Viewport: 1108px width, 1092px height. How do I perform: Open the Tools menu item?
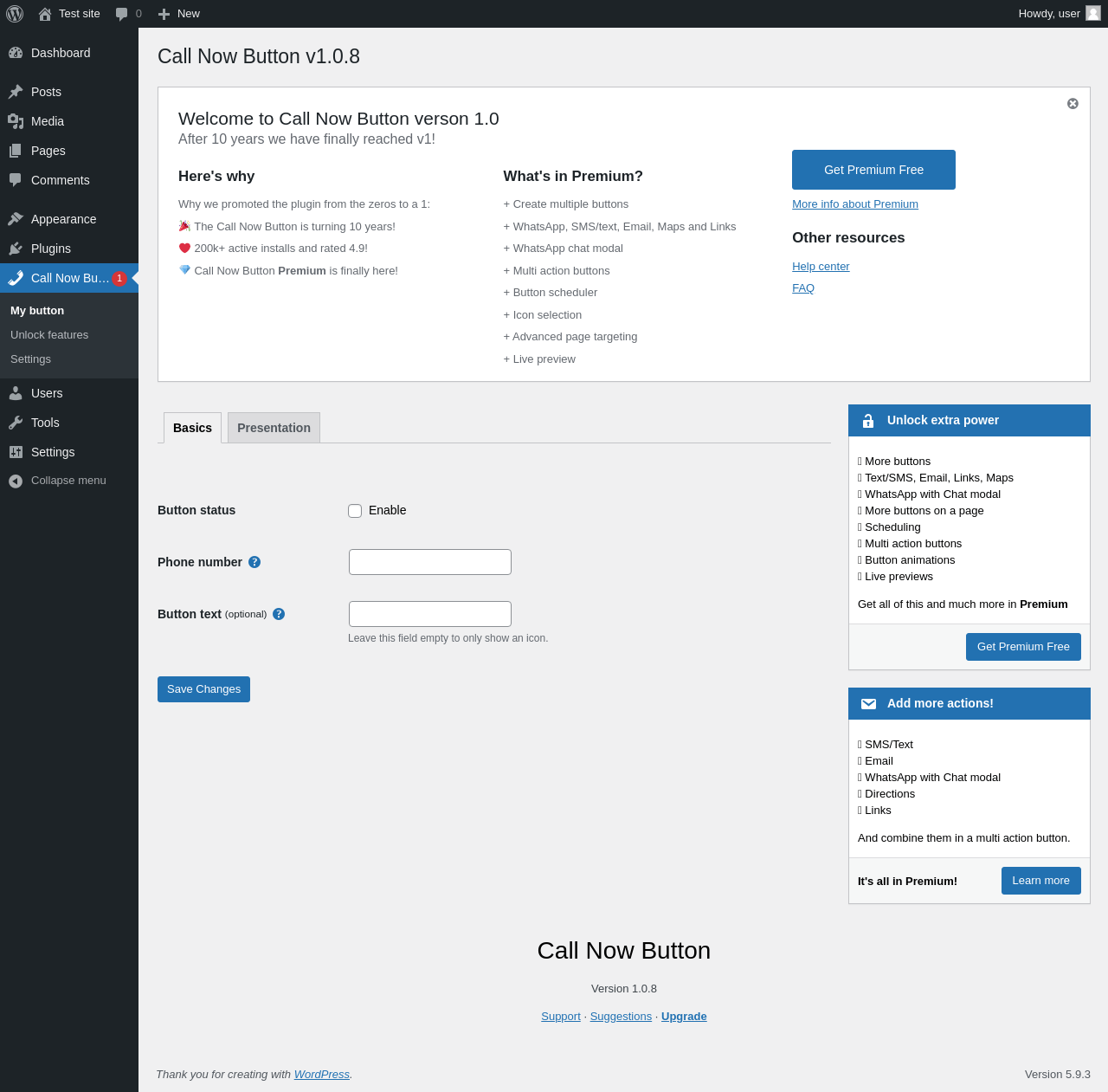pos(69,423)
